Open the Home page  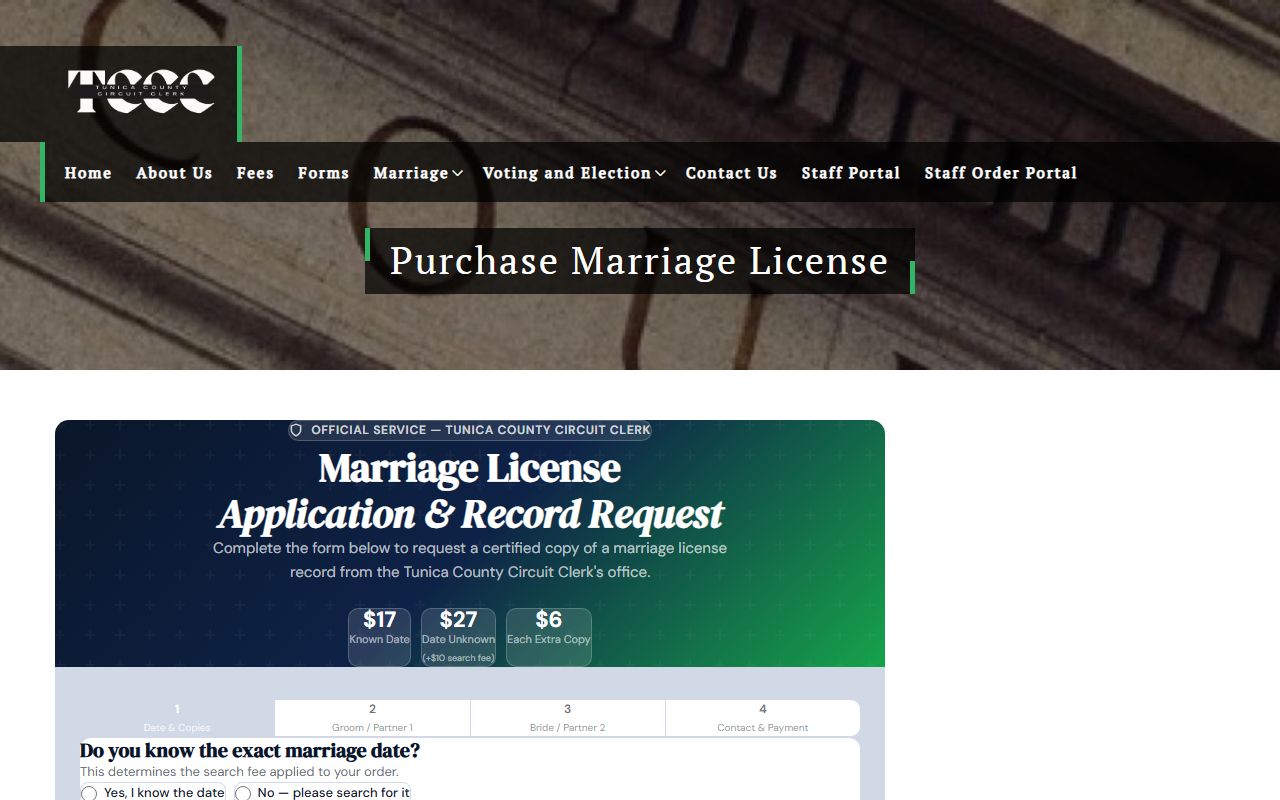(88, 173)
